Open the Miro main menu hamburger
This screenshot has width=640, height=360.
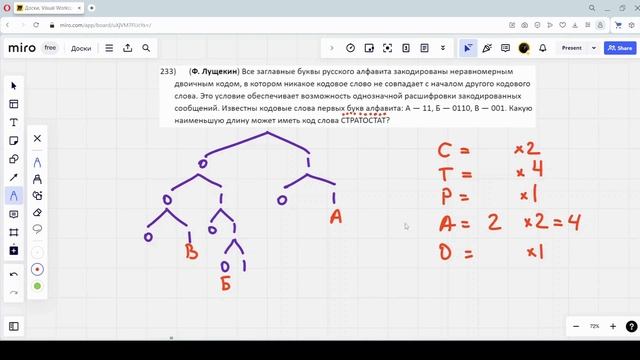[109, 48]
